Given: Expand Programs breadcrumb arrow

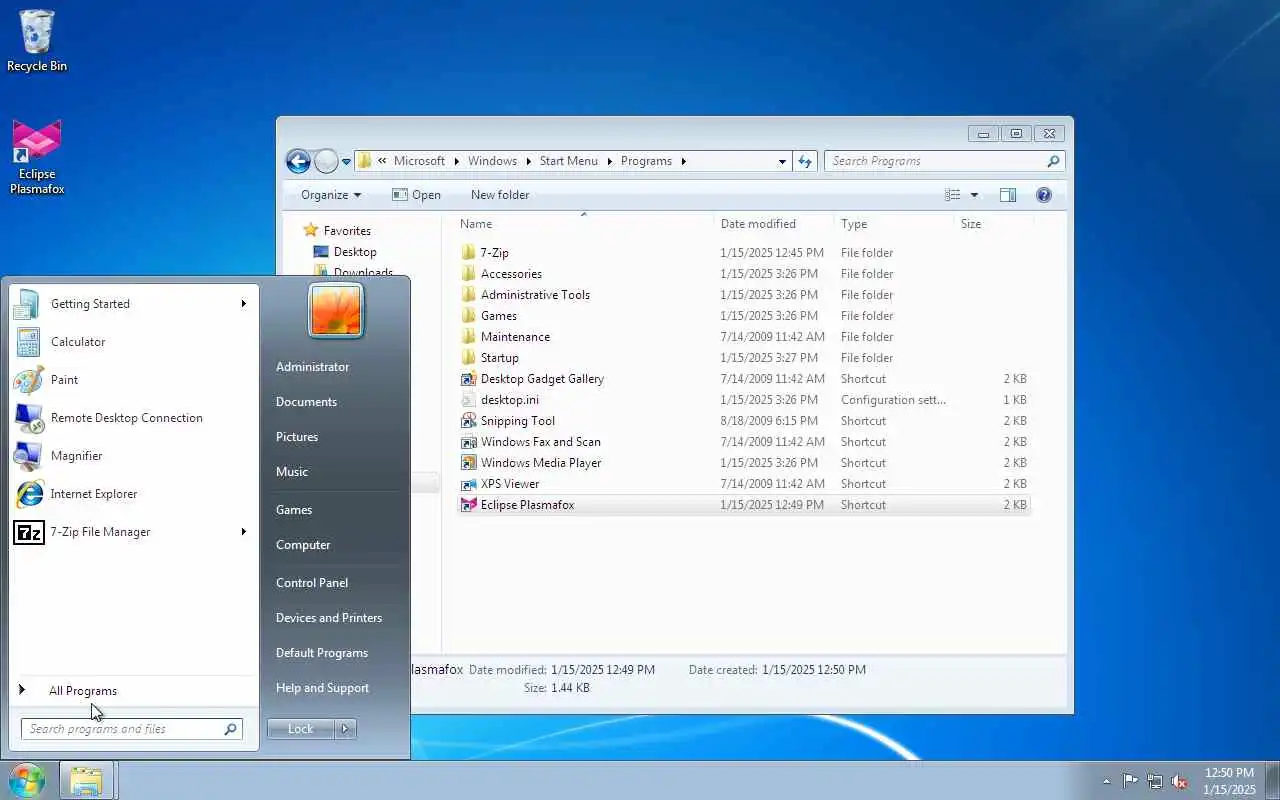Looking at the screenshot, I should [683, 161].
